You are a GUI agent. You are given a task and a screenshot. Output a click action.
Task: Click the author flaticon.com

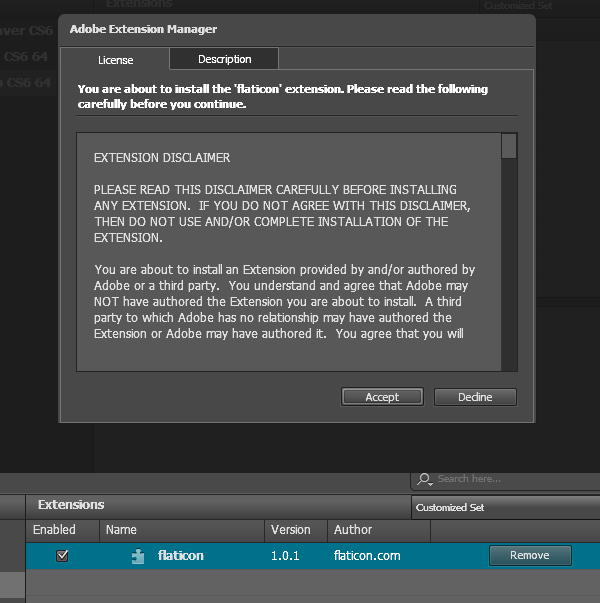tap(367, 556)
